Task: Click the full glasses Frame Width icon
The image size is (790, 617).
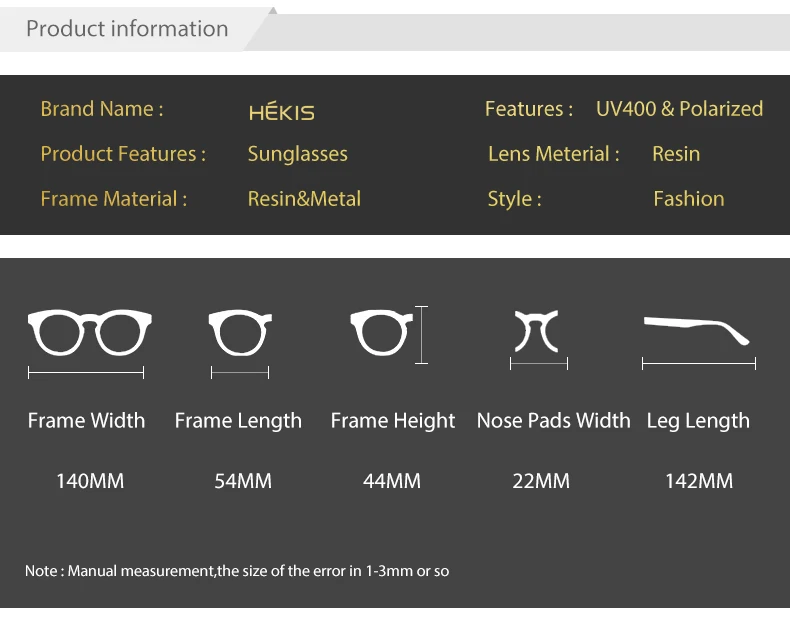Action: (90, 332)
